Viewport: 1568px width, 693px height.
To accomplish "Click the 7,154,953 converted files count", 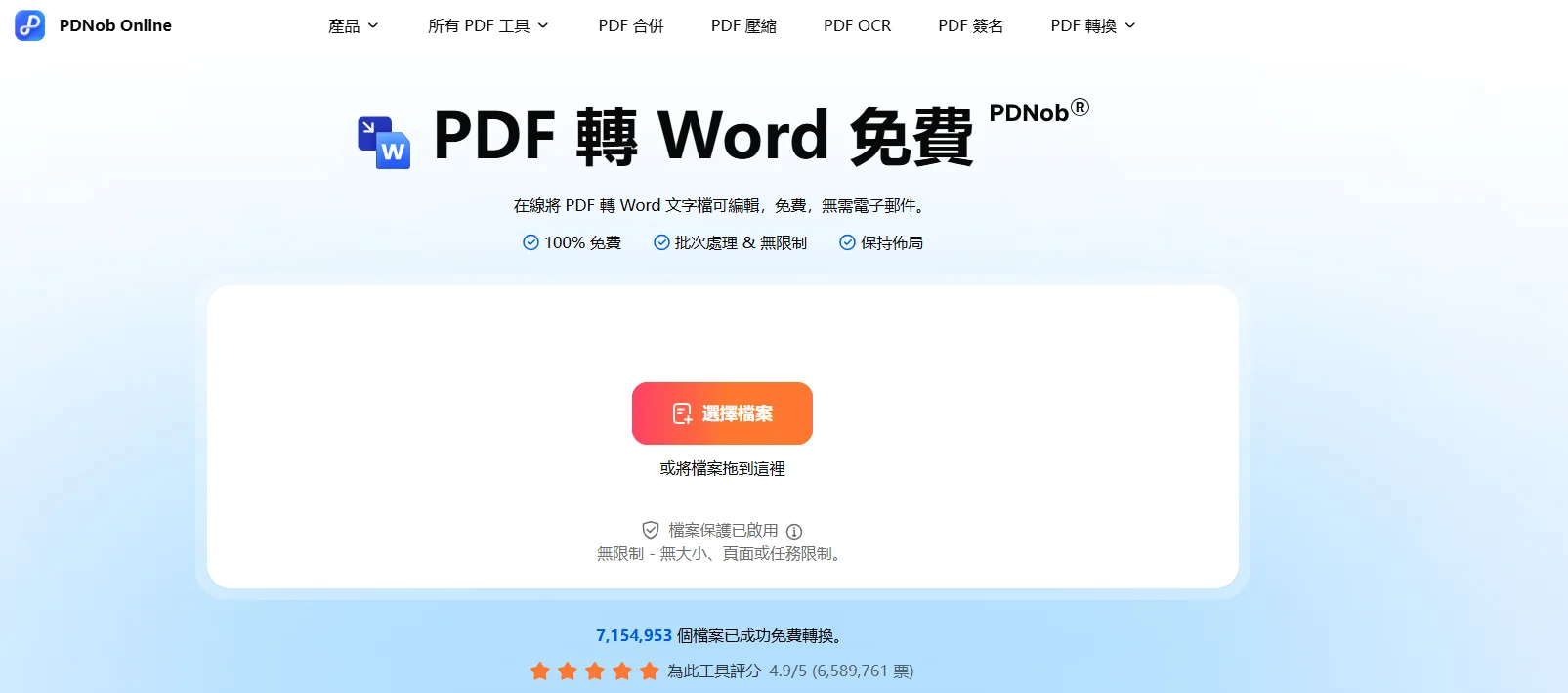I will pyautogui.click(x=634, y=635).
